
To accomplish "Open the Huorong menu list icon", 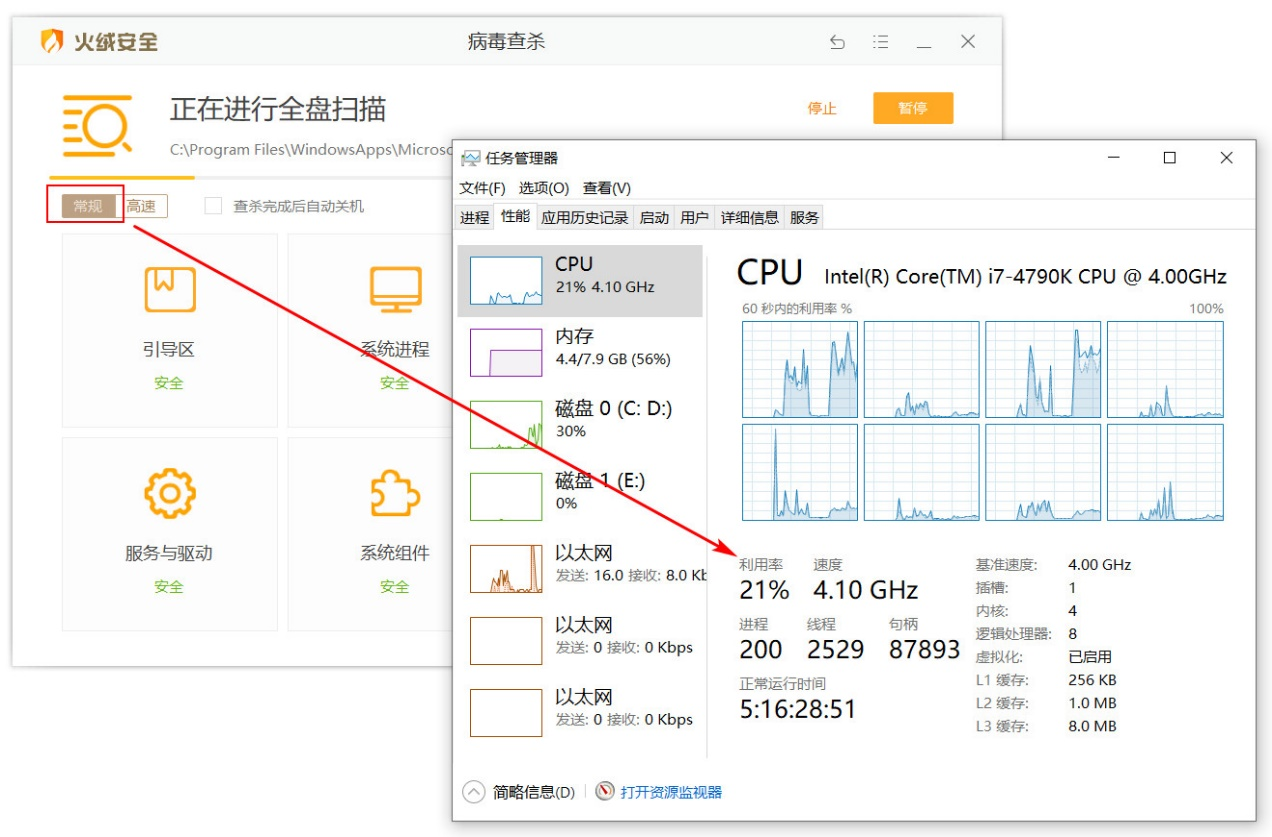I will click(881, 42).
